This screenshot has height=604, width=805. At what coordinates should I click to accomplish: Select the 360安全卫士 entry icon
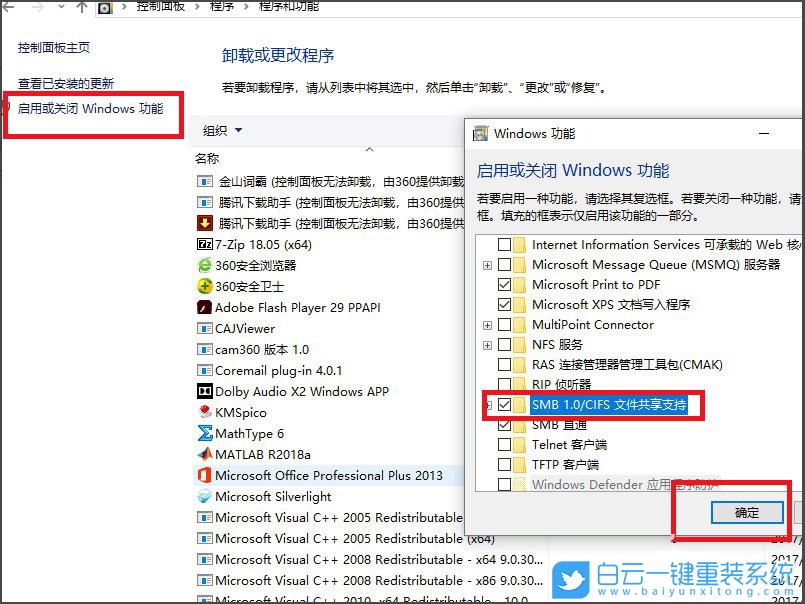(205, 288)
